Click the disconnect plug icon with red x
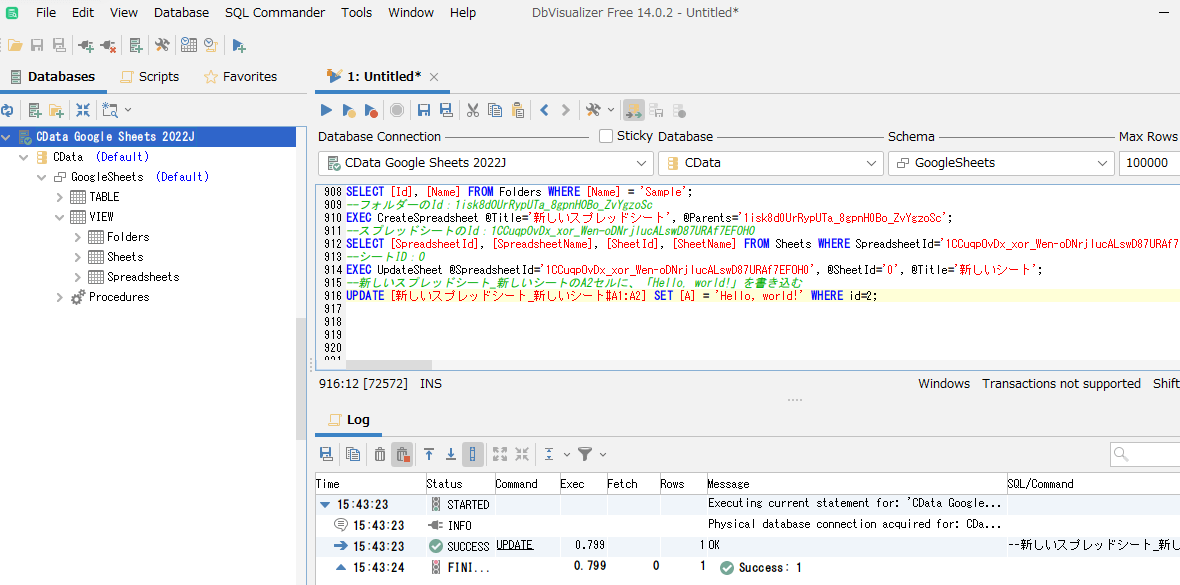Image resolution: width=1180 pixels, height=585 pixels. click(x=108, y=46)
